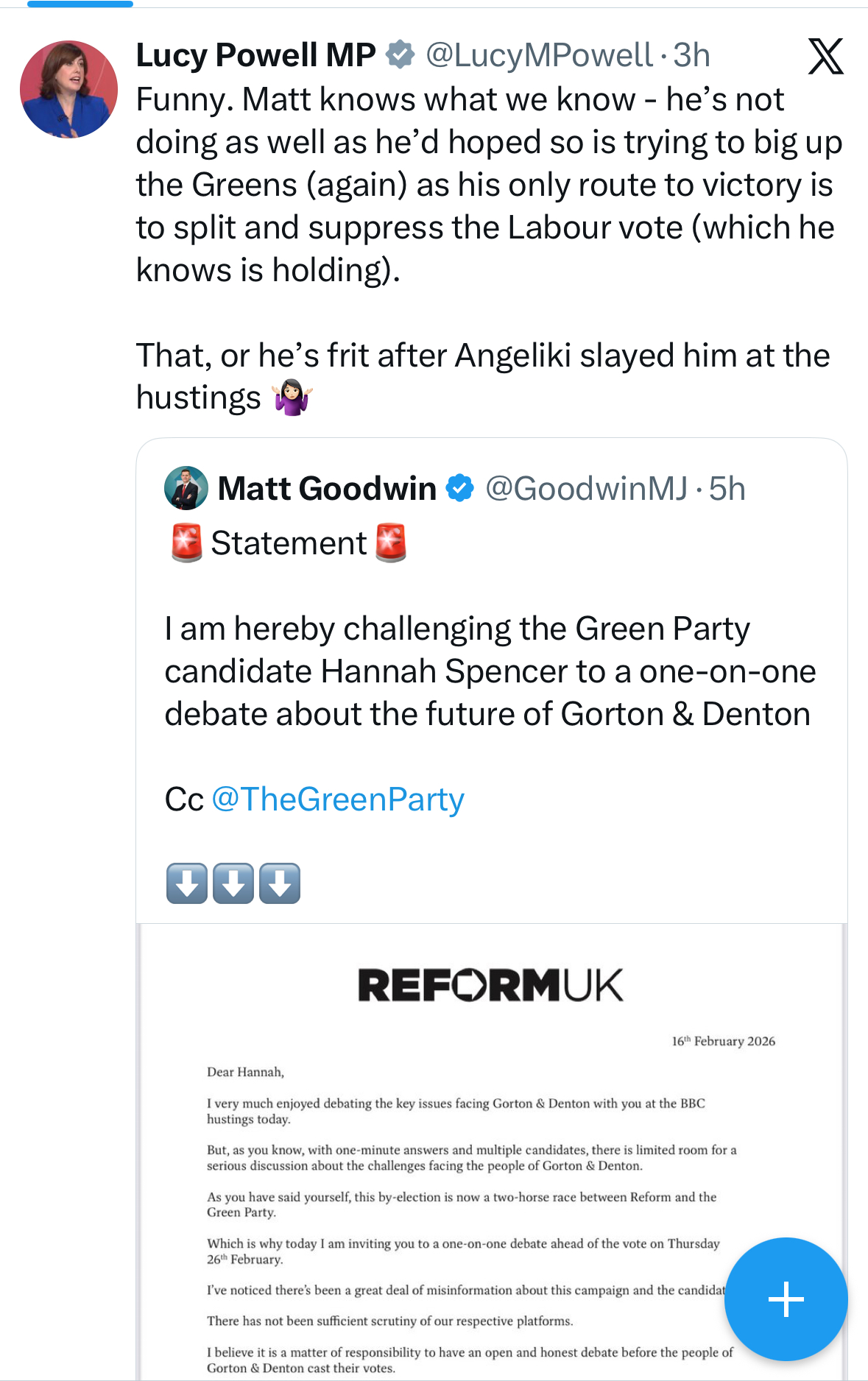Screen dimensions: 868x1381
Task: Tap the shrugging woman emoji
Action: [293, 398]
